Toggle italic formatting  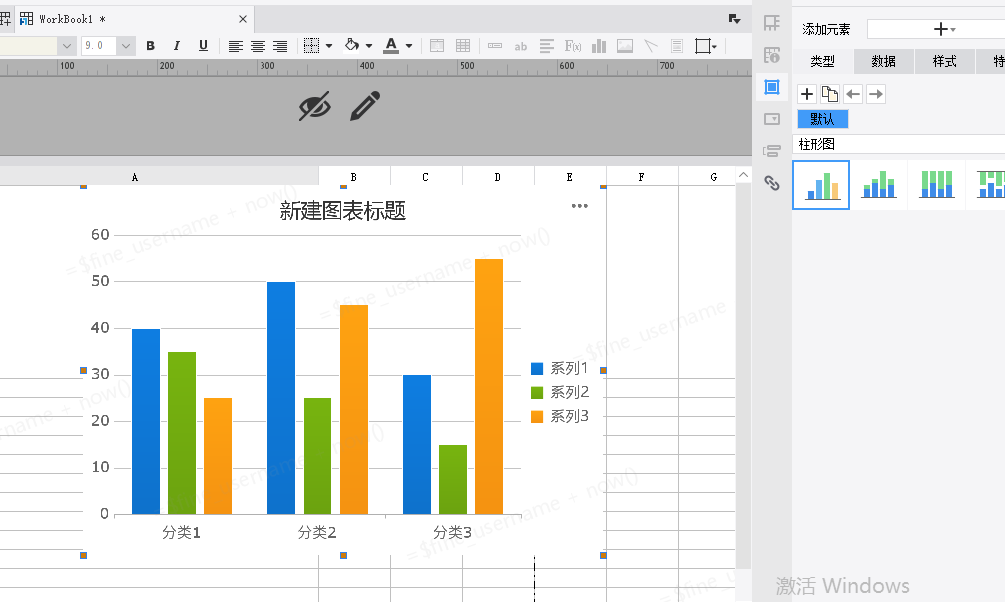click(x=176, y=46)
